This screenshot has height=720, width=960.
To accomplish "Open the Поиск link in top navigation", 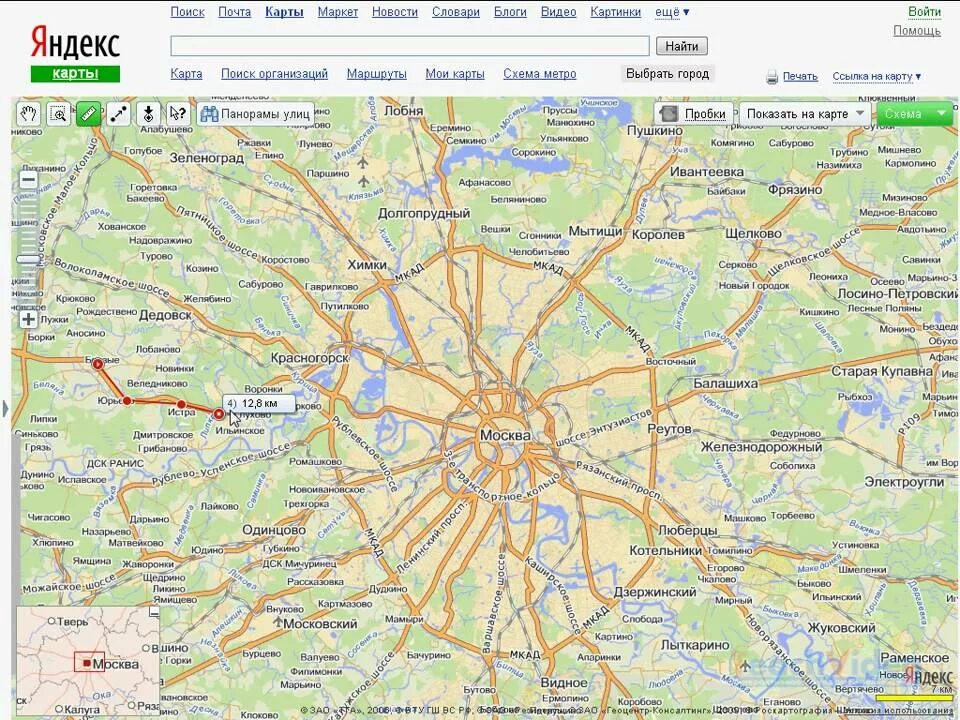I will coord(187,12).
